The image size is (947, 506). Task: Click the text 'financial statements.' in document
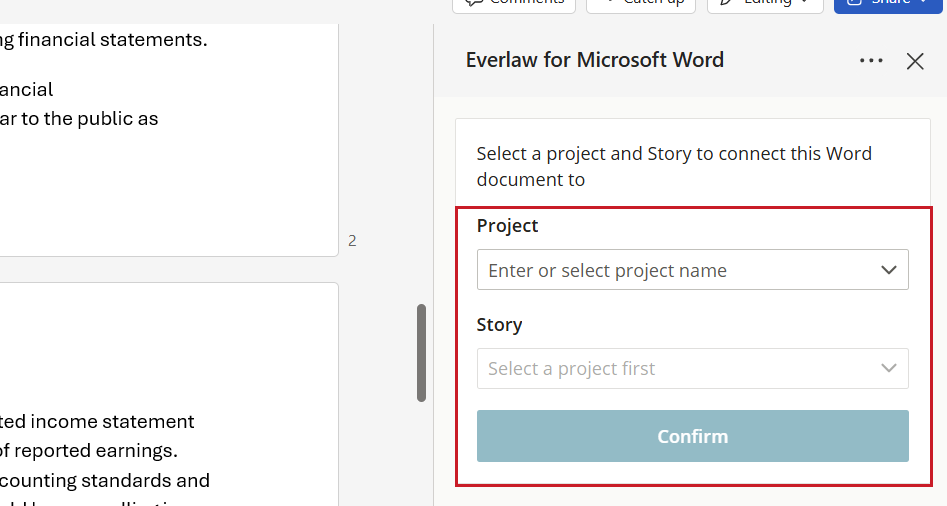113,40
